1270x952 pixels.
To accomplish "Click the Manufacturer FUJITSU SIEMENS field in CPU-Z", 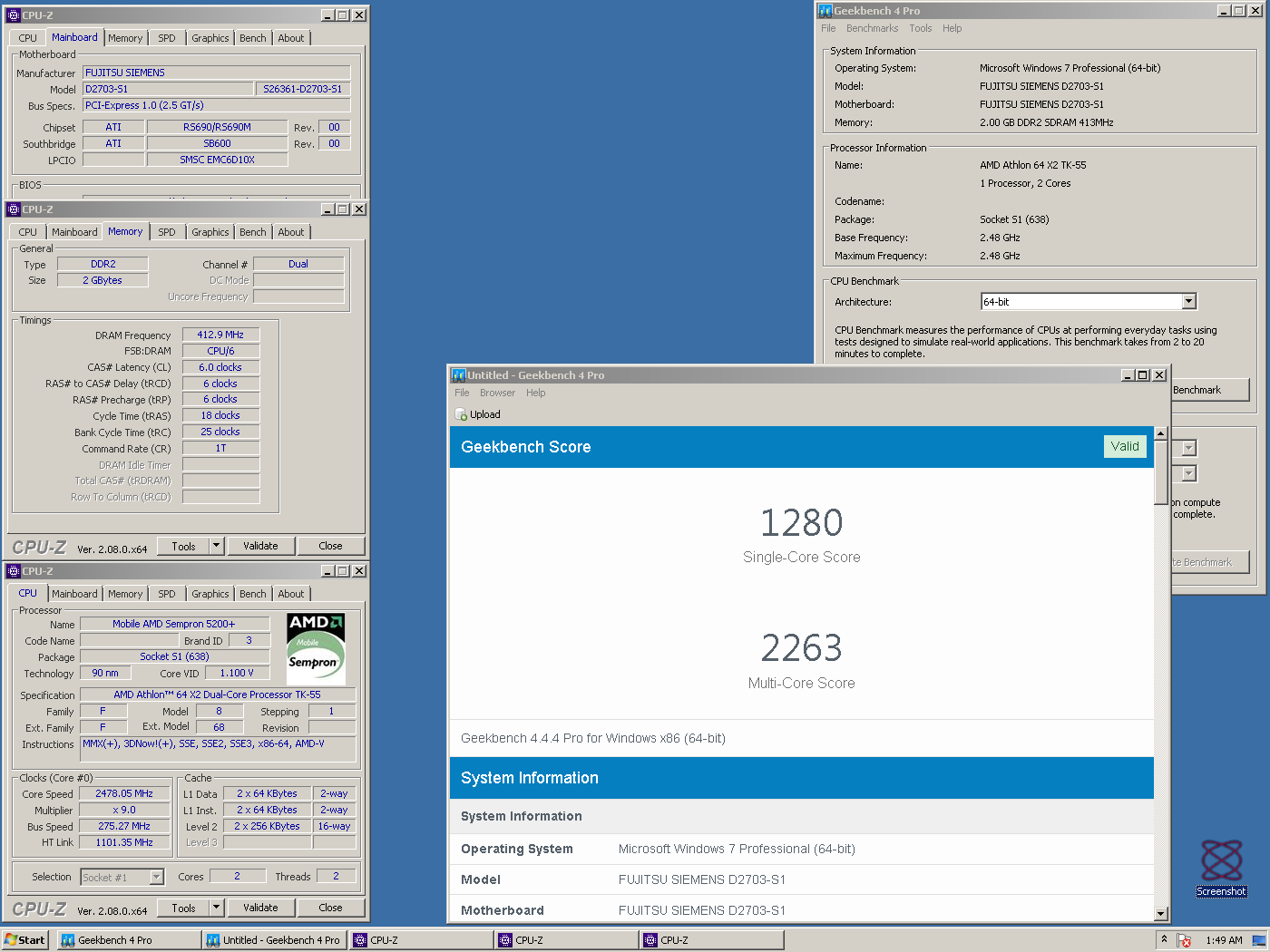I will [216, 73].
